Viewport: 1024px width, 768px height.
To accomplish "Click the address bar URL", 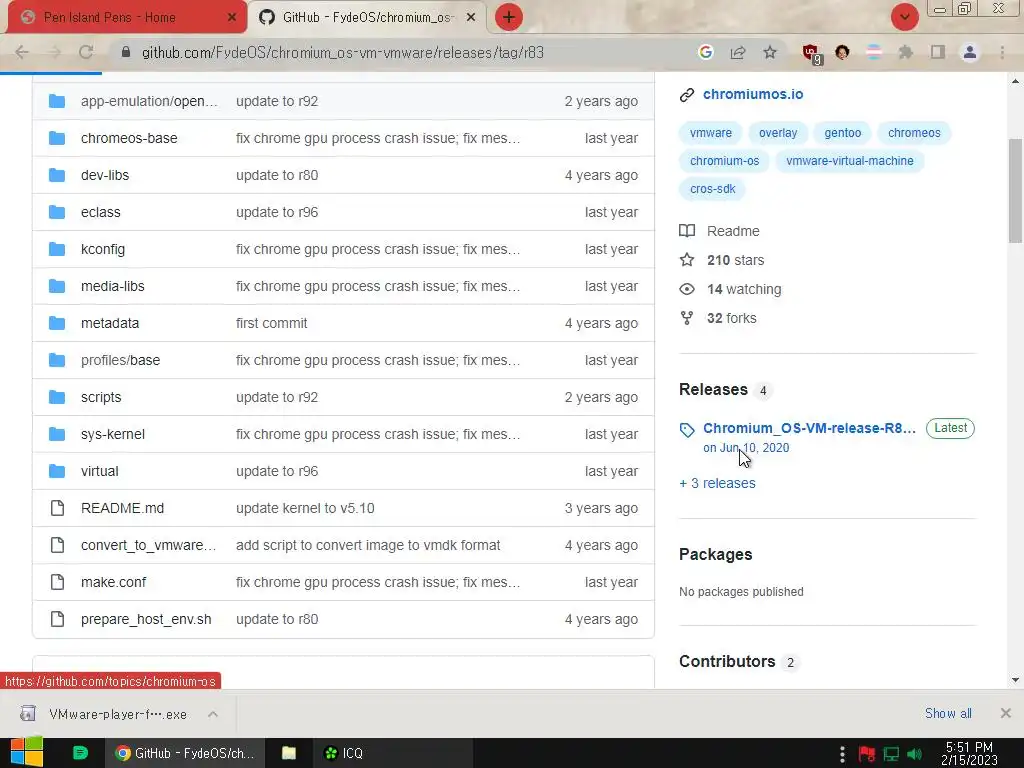I will (x=343, y=52).
